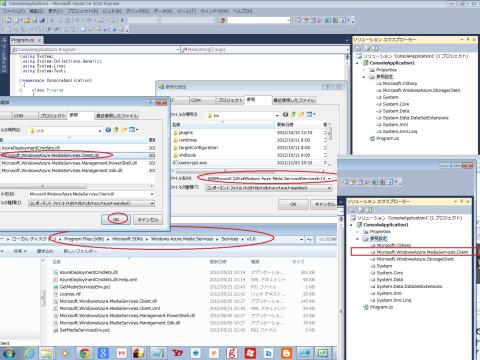Open the プロジェクト(P) menu
The image size is (480, 360).
click(83, 11)
